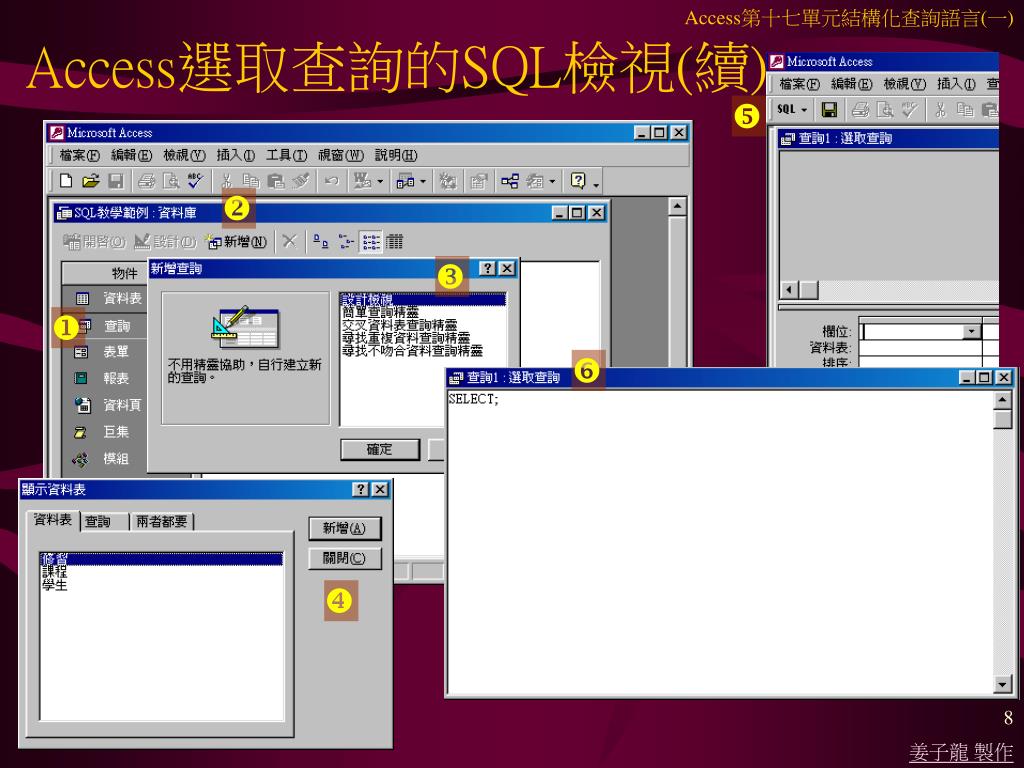Click left scroll arrow in query design pane

(x=789, y=290)
